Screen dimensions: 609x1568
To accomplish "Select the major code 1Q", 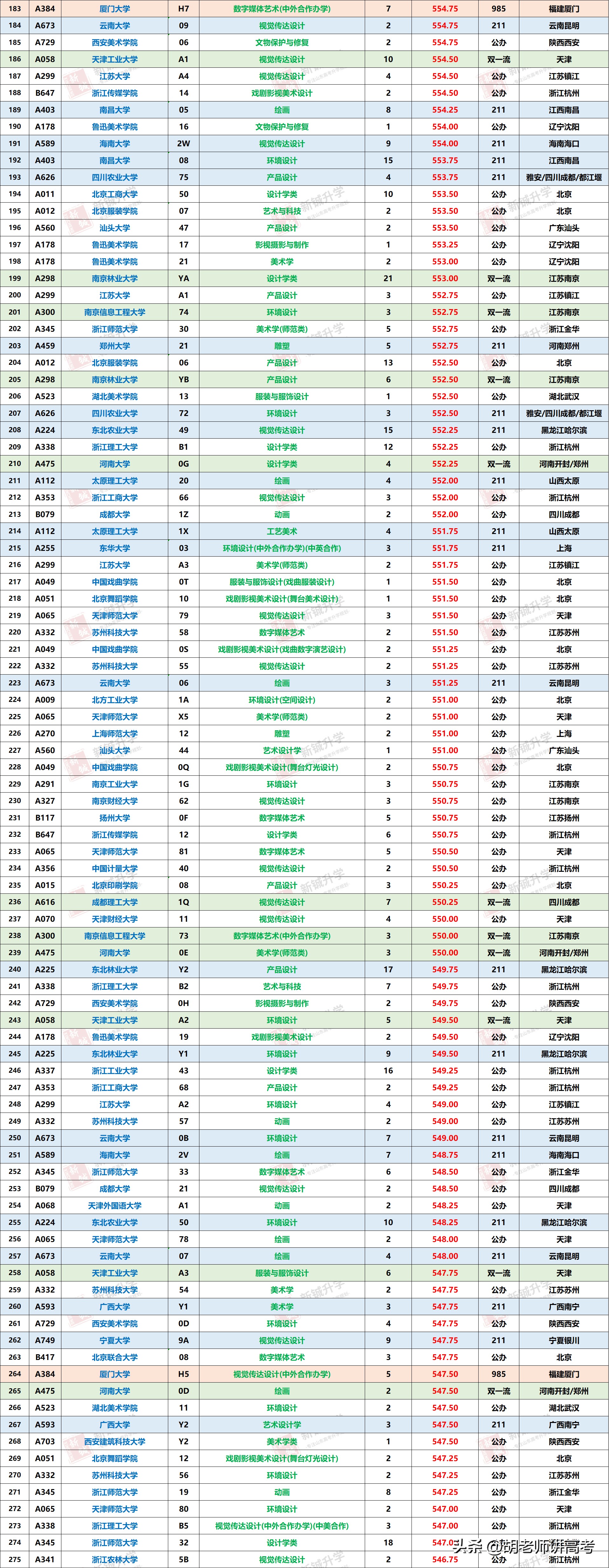I will click(184, 902).
